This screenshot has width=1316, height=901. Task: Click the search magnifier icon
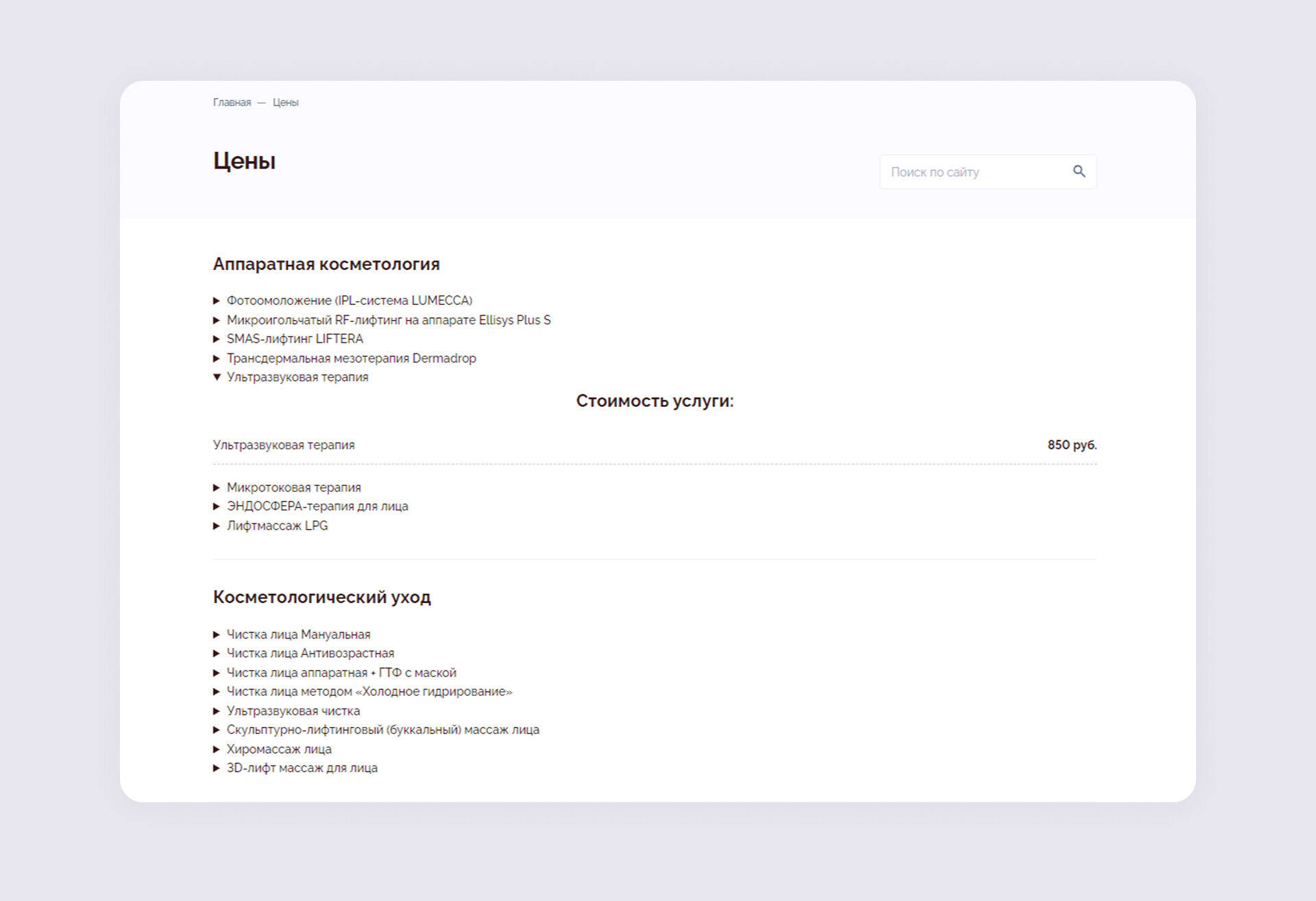1079,171
